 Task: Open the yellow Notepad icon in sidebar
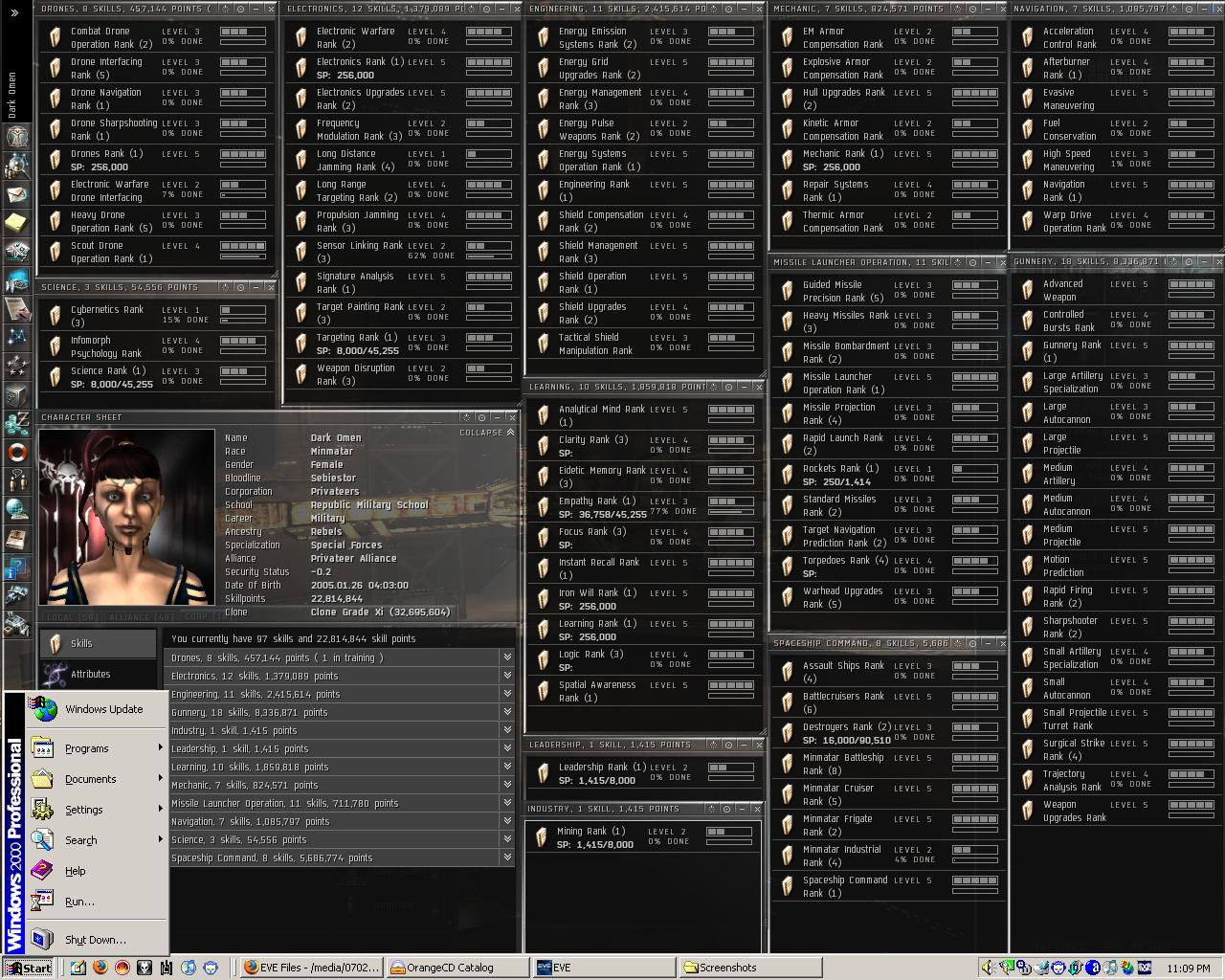[x=16, y=223]
